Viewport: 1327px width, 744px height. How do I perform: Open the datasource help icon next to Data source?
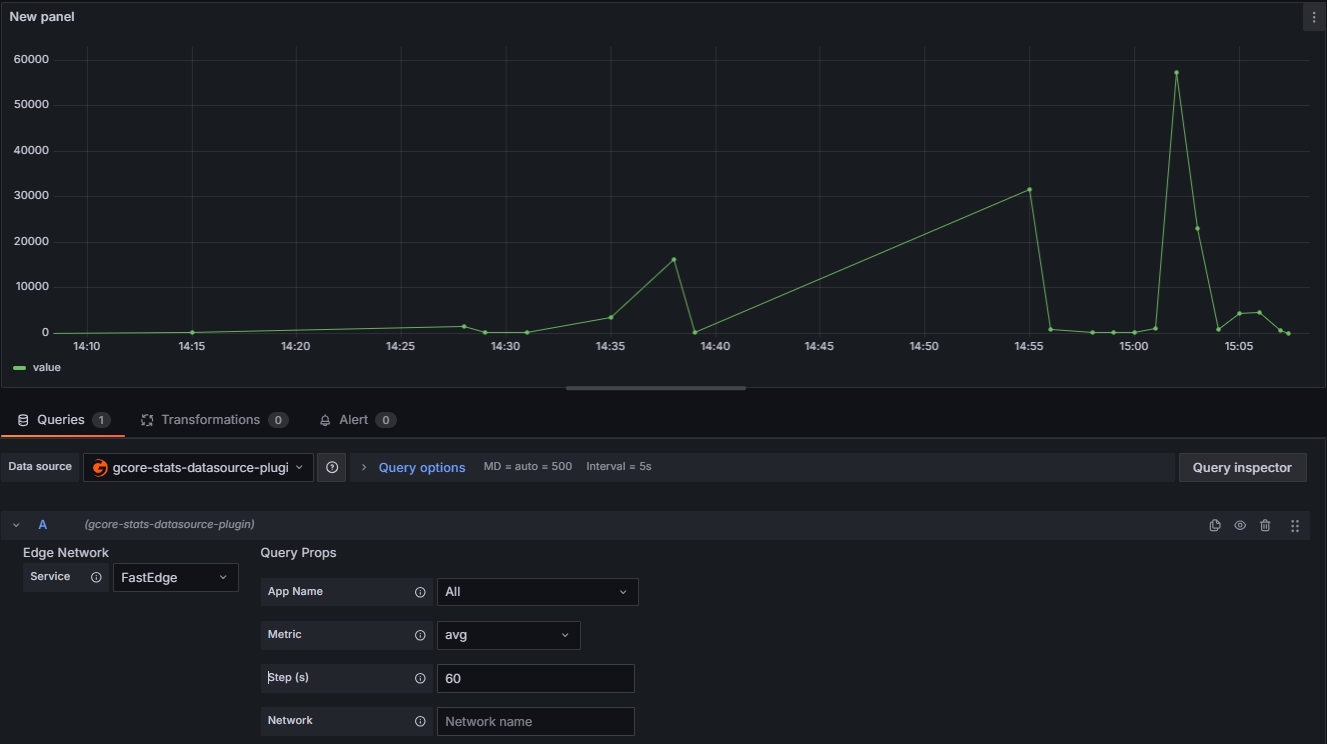point(332,467)
